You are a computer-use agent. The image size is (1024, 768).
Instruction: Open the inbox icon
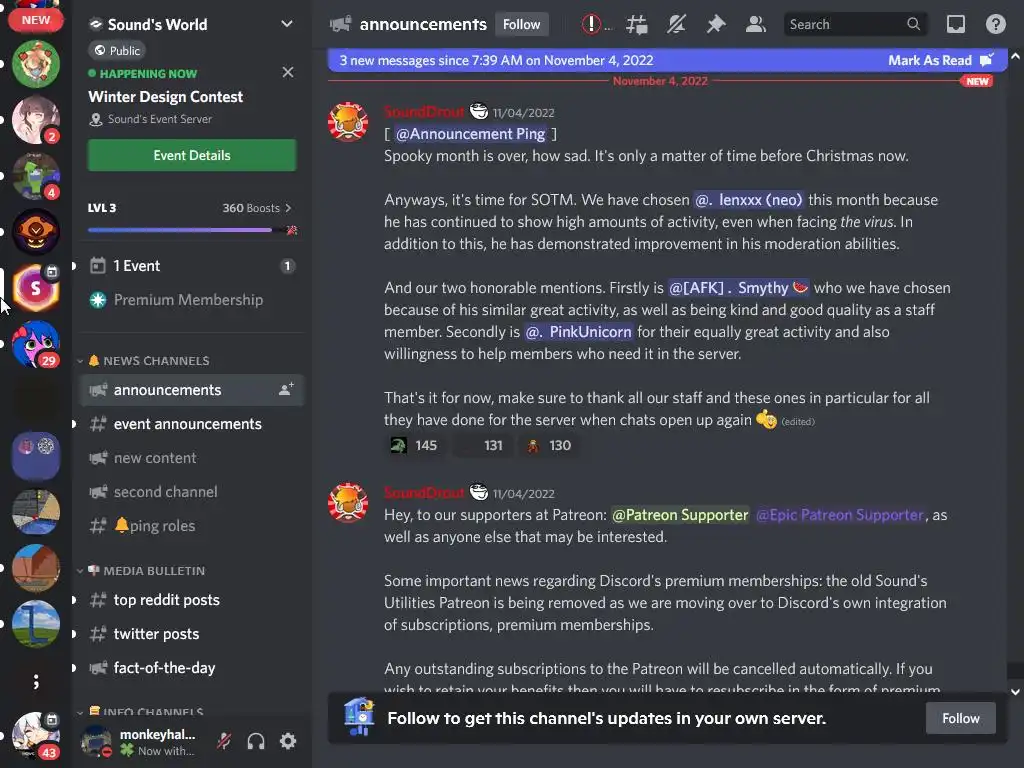pos(955,25)
